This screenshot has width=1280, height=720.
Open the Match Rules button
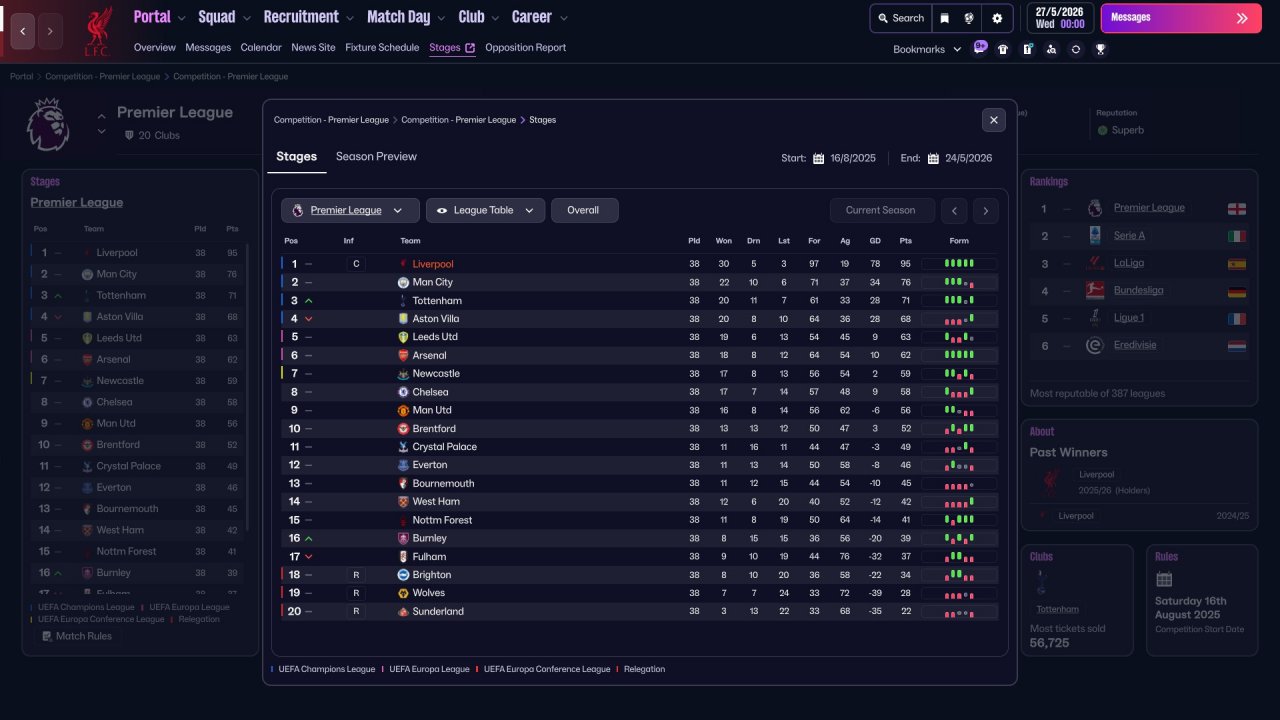tap(77, 636)
